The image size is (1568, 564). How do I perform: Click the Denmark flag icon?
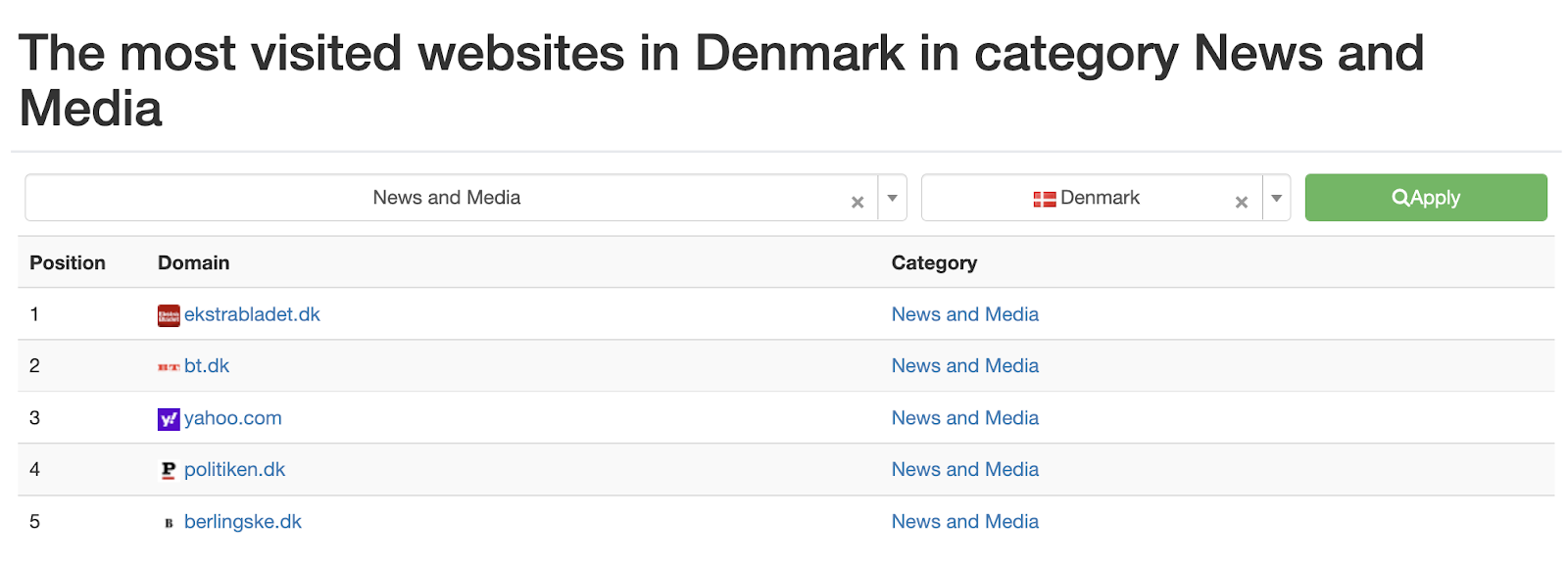[x=1044, y=199]
